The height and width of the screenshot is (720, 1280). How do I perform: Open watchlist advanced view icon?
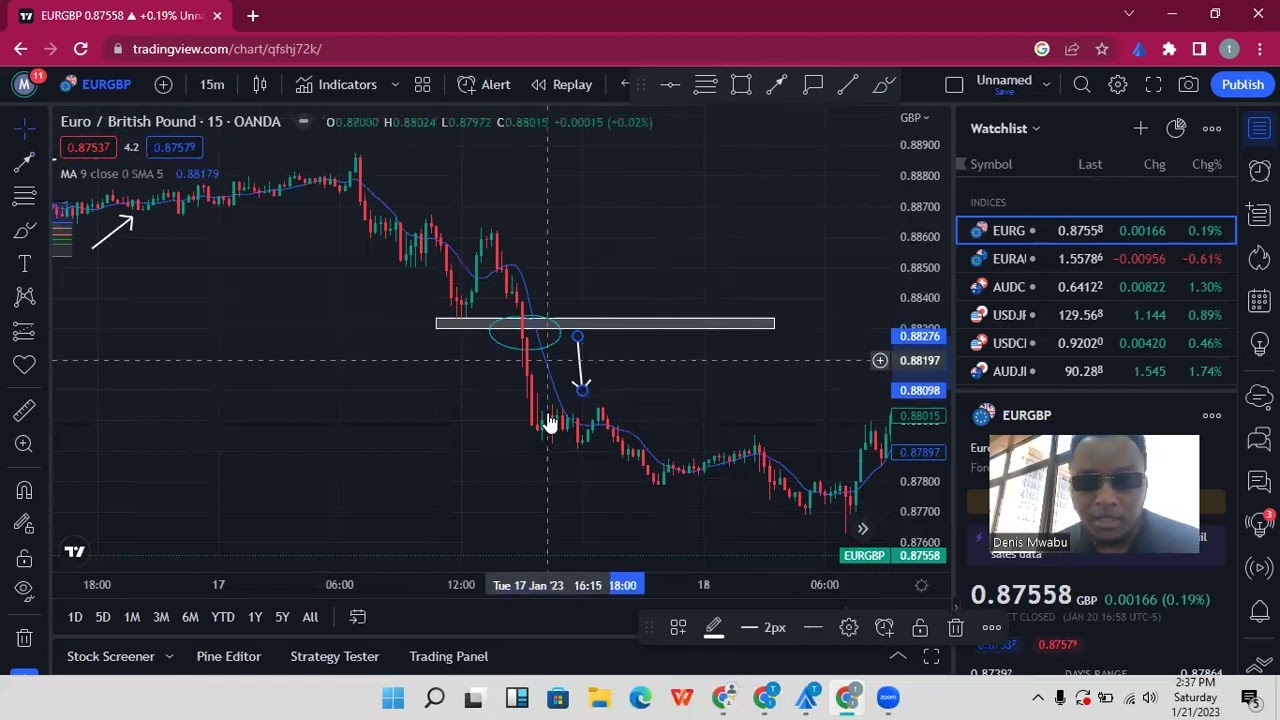[1176, 128]
